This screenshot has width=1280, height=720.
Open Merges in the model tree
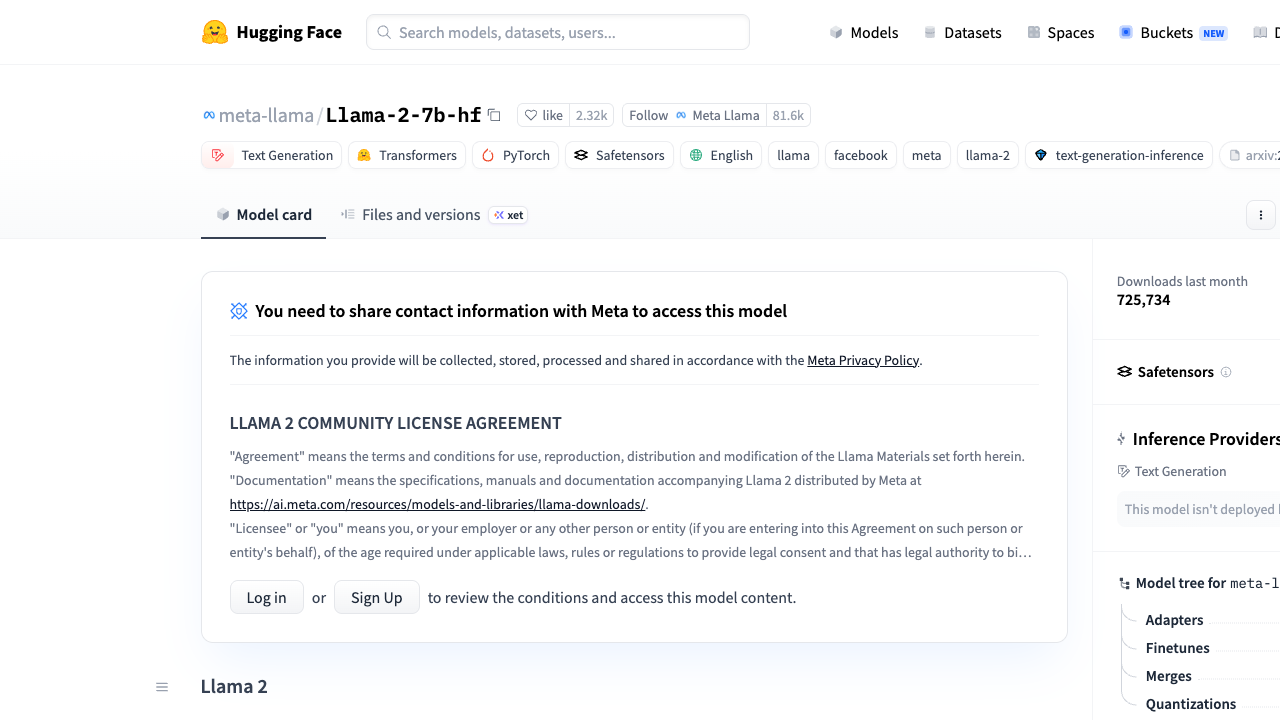1168,676
